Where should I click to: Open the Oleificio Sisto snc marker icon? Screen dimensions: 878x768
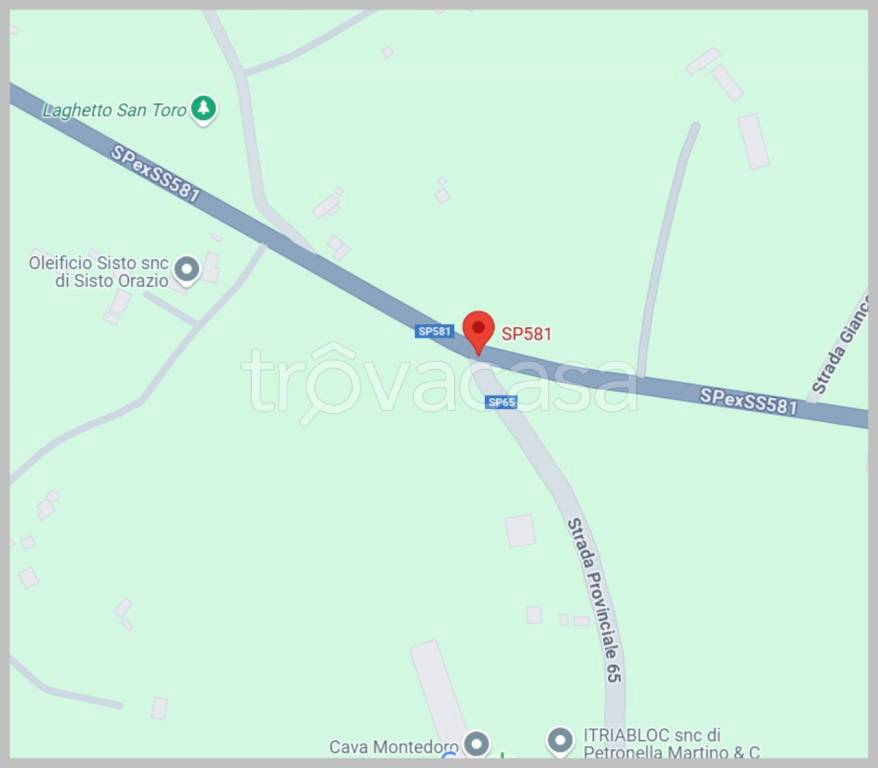pos(187,270)
